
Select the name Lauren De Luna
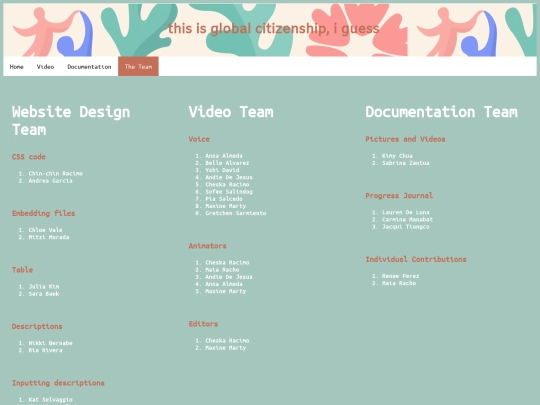click(x=406, y=212)
